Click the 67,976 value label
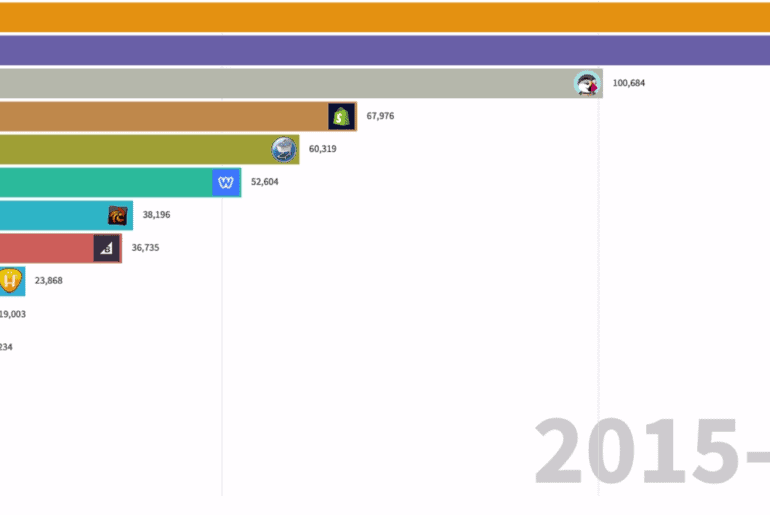This screenshot has height=515, width=770. (380, 116)
